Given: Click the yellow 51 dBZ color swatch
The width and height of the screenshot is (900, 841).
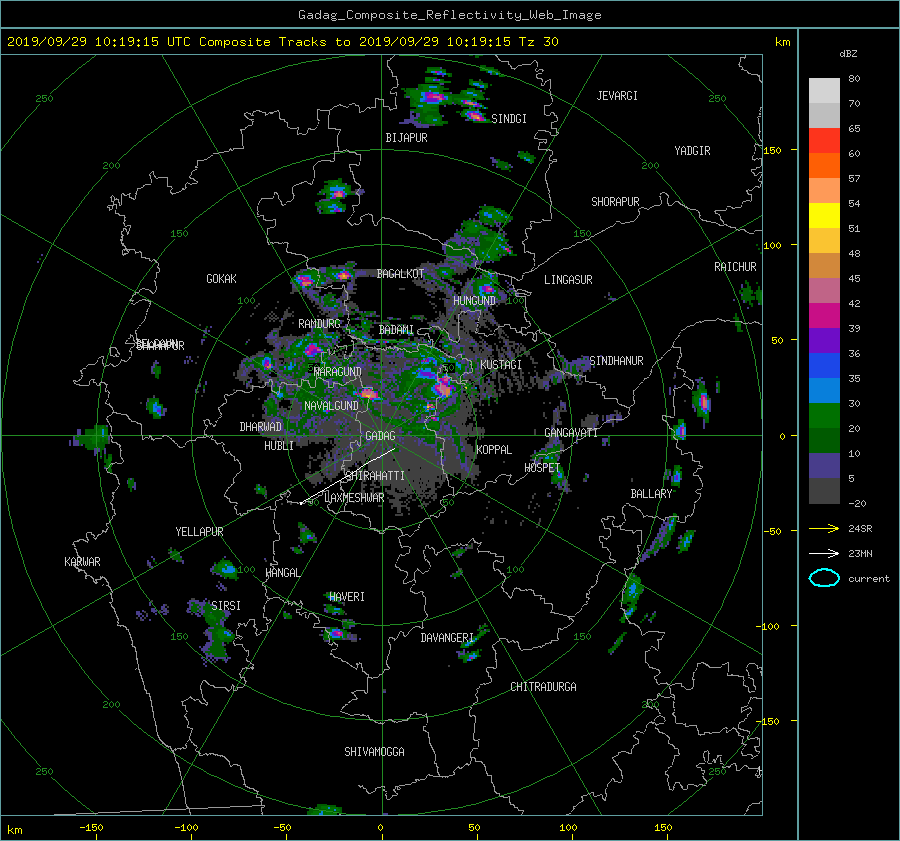Looking at the screenshot, I should [824, 215].
